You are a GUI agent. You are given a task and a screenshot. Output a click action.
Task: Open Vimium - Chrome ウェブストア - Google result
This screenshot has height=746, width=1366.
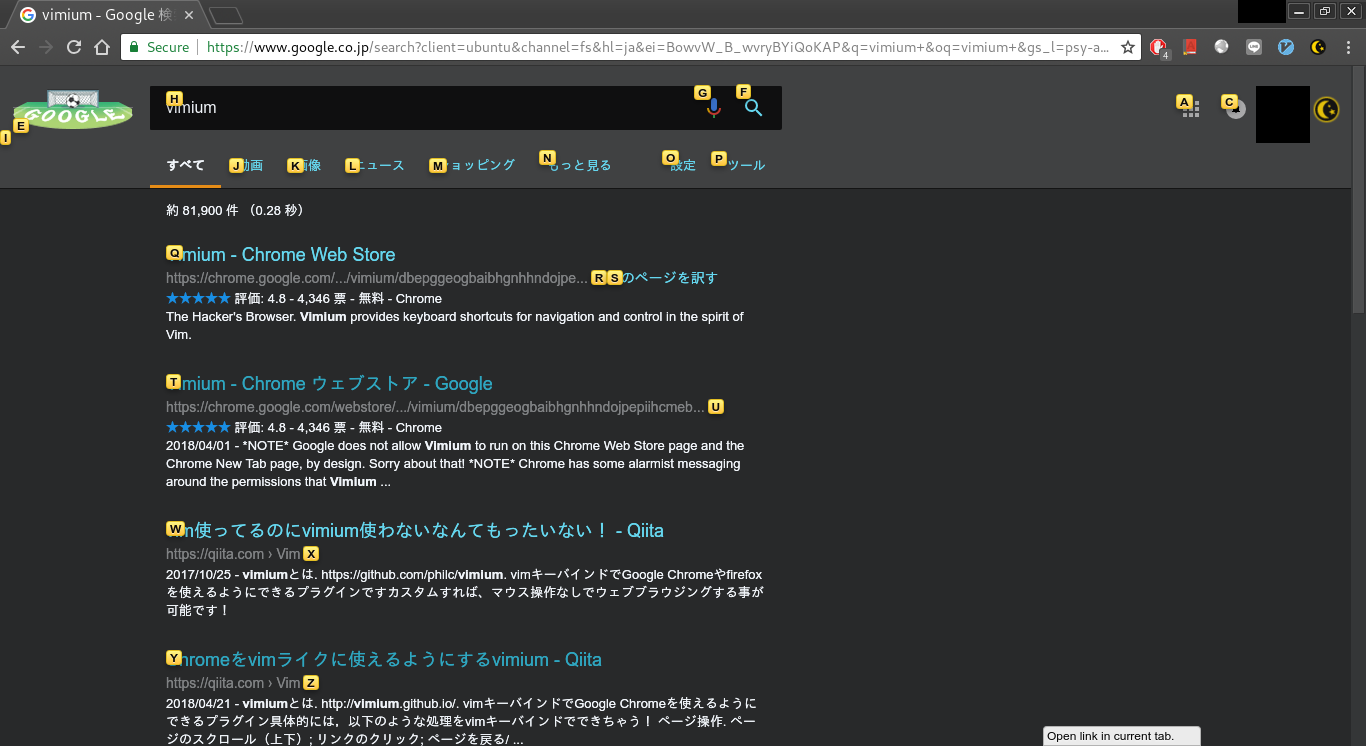329,383
